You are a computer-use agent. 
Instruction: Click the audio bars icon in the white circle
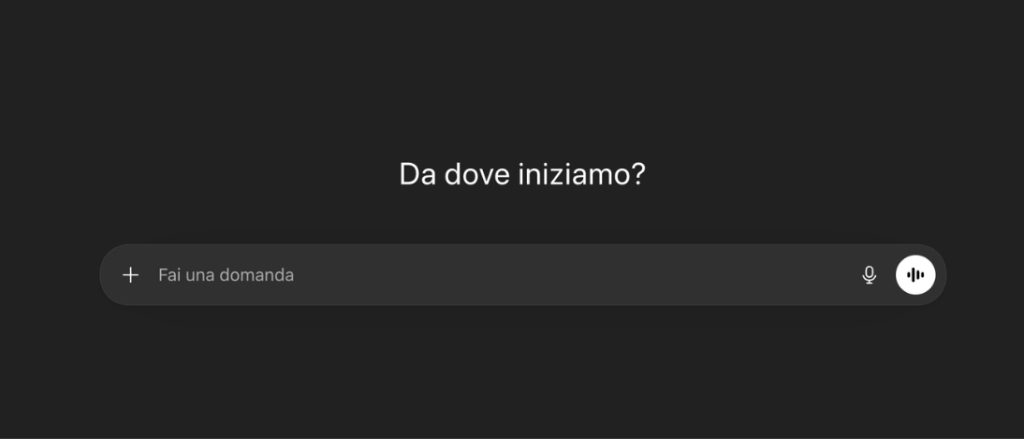coord(915,275)
